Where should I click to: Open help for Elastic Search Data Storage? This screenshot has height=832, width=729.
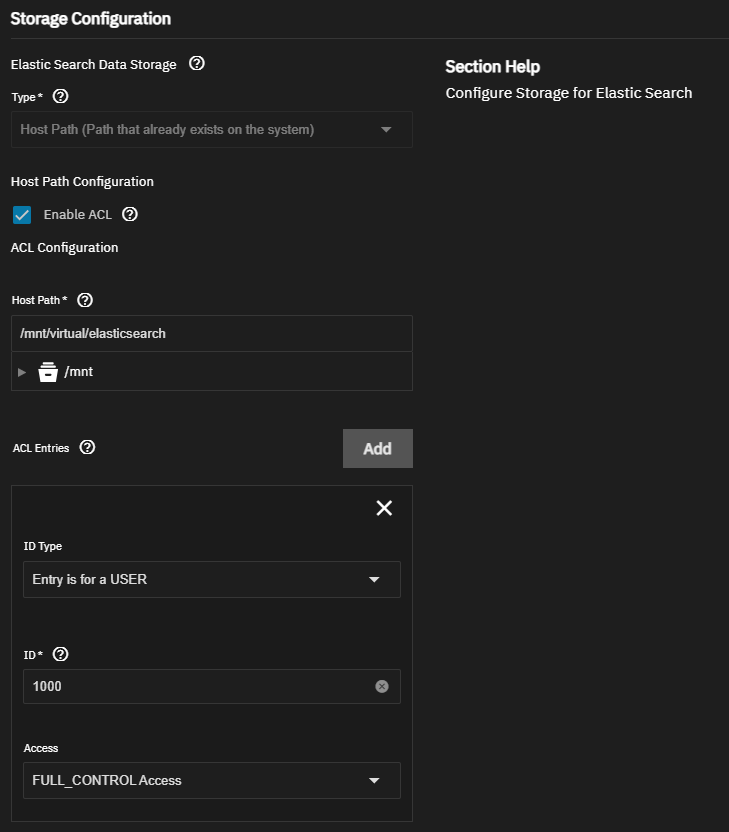(x=197, y=64)
